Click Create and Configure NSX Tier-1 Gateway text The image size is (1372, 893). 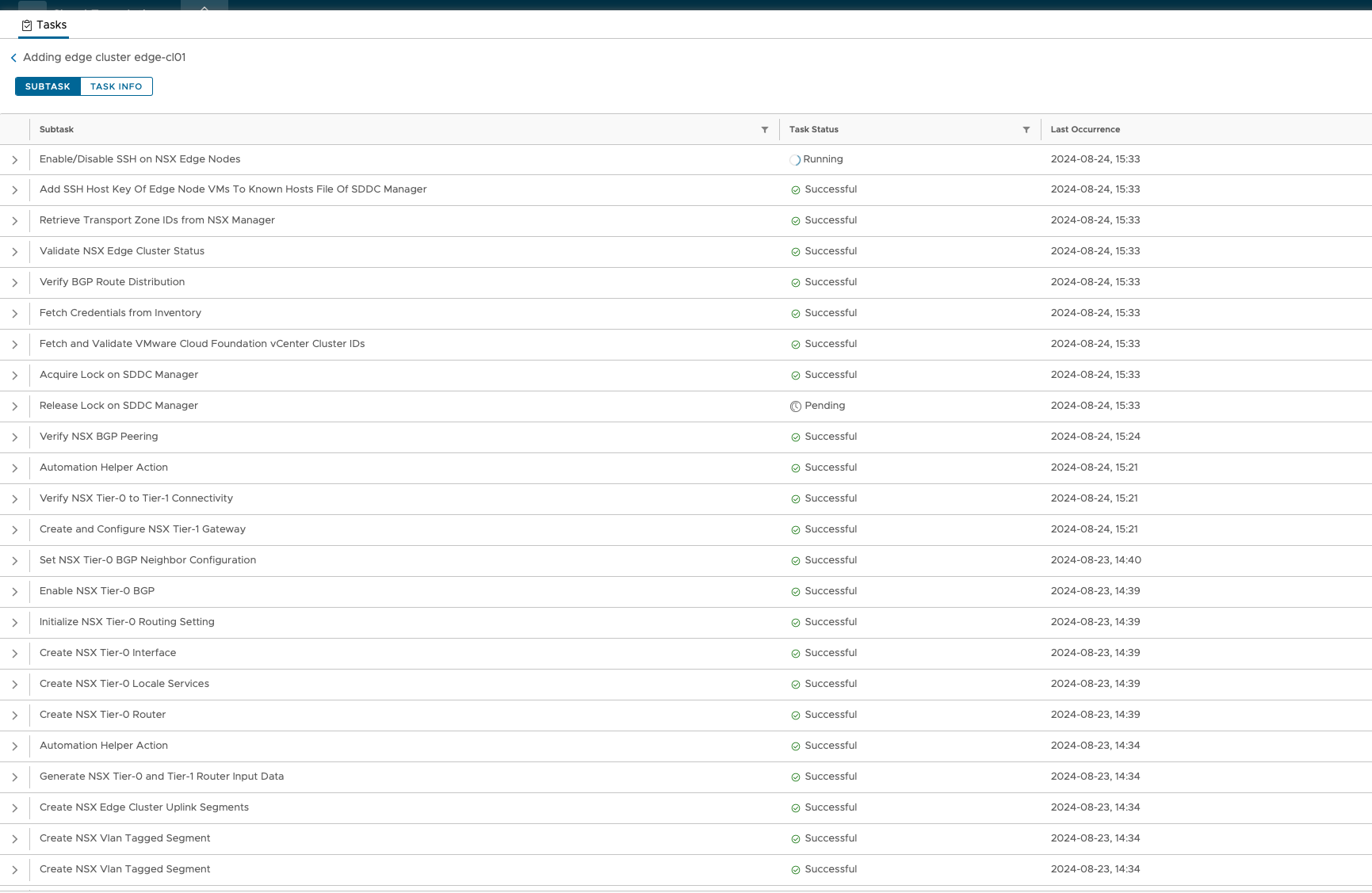[143, 529]
